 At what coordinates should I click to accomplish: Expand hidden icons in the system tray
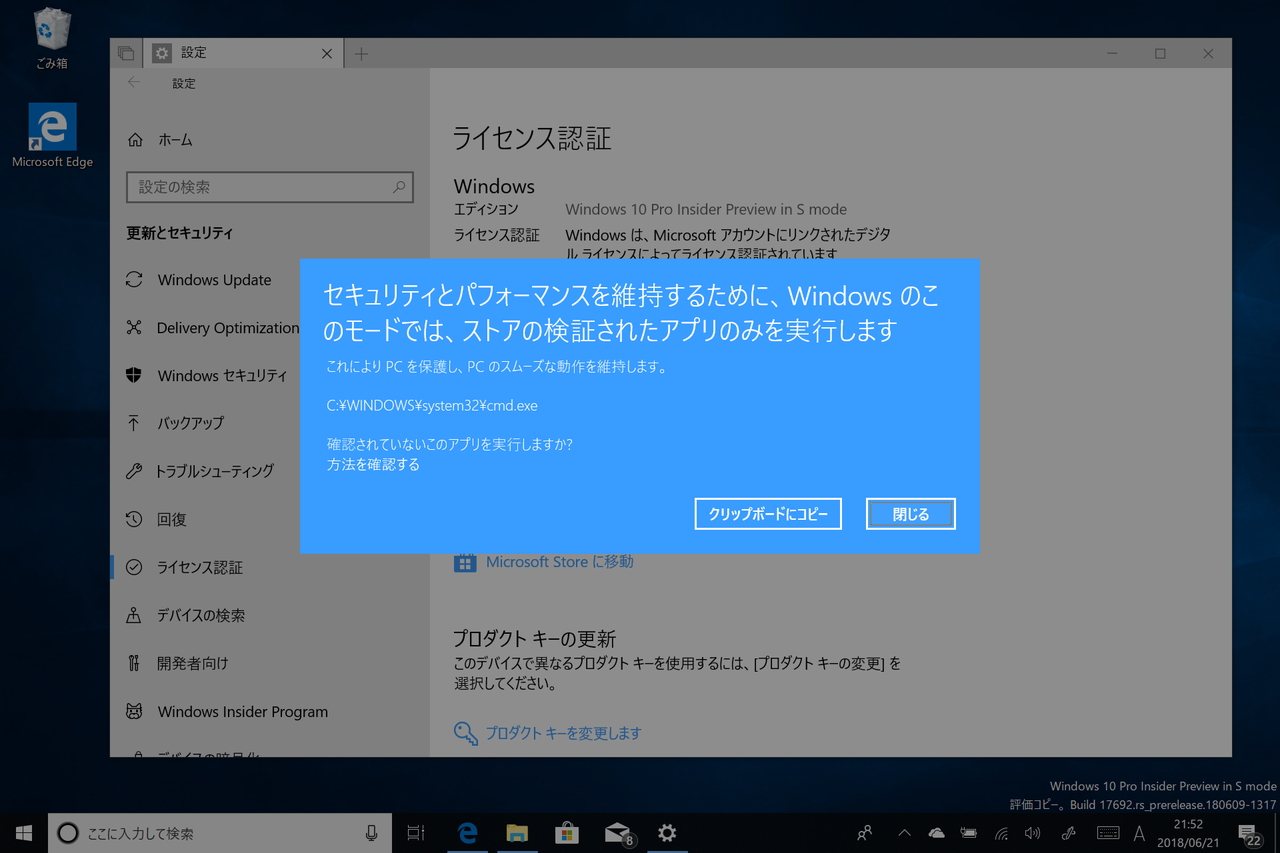(x=903, y=832)
